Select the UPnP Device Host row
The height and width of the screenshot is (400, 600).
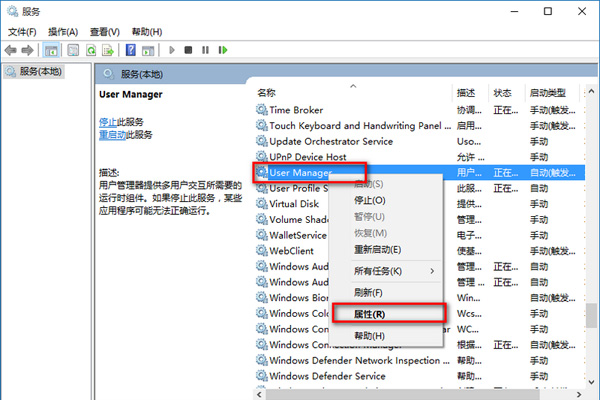pos(419,157)
